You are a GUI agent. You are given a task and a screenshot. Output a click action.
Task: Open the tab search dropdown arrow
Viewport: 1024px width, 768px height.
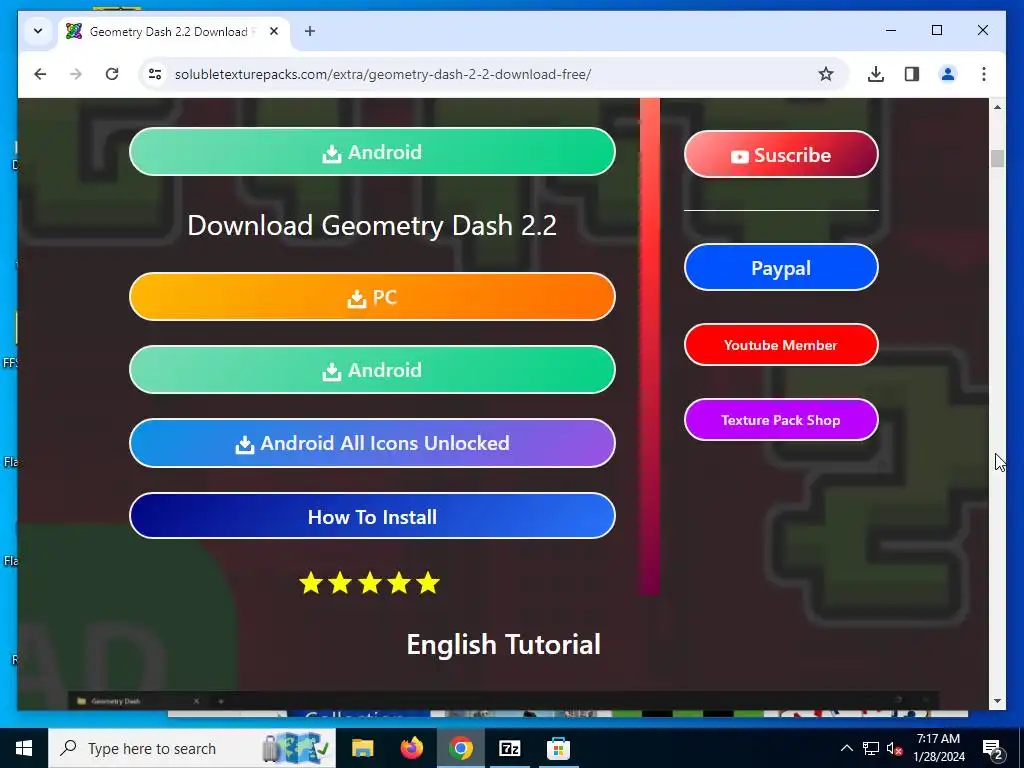[x=38, y=31]
